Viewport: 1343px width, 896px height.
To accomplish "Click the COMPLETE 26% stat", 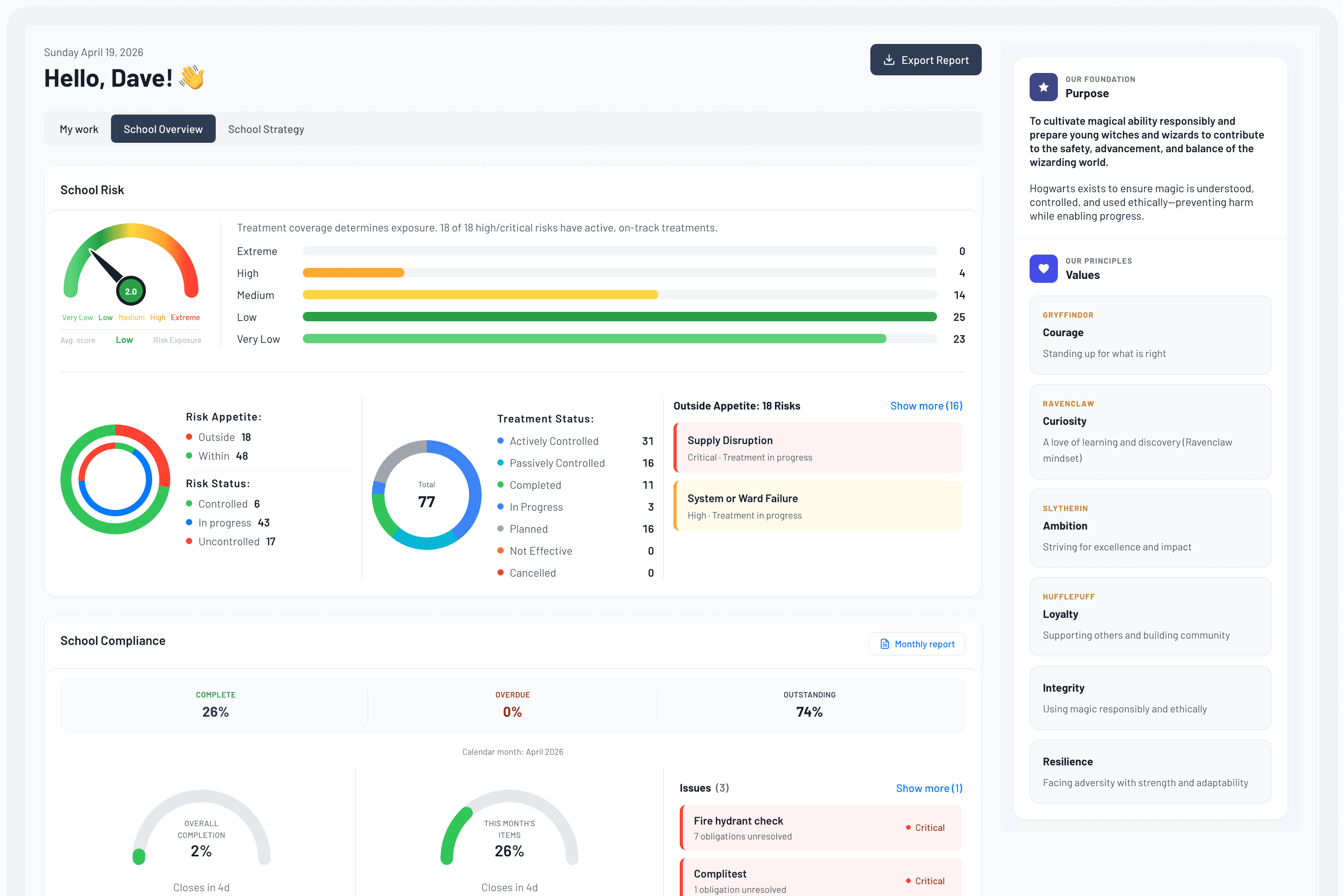I will click(215, 705).
